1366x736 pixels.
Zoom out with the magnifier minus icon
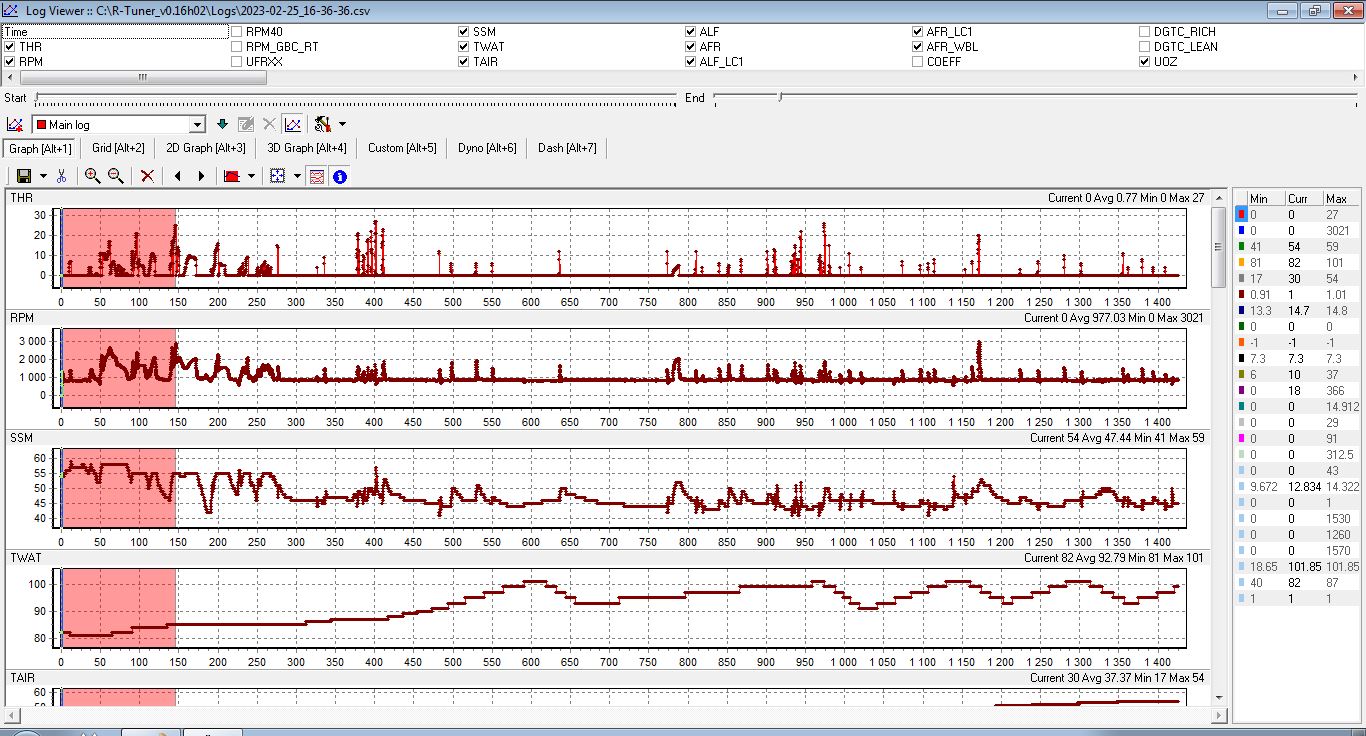coord(116,176)
